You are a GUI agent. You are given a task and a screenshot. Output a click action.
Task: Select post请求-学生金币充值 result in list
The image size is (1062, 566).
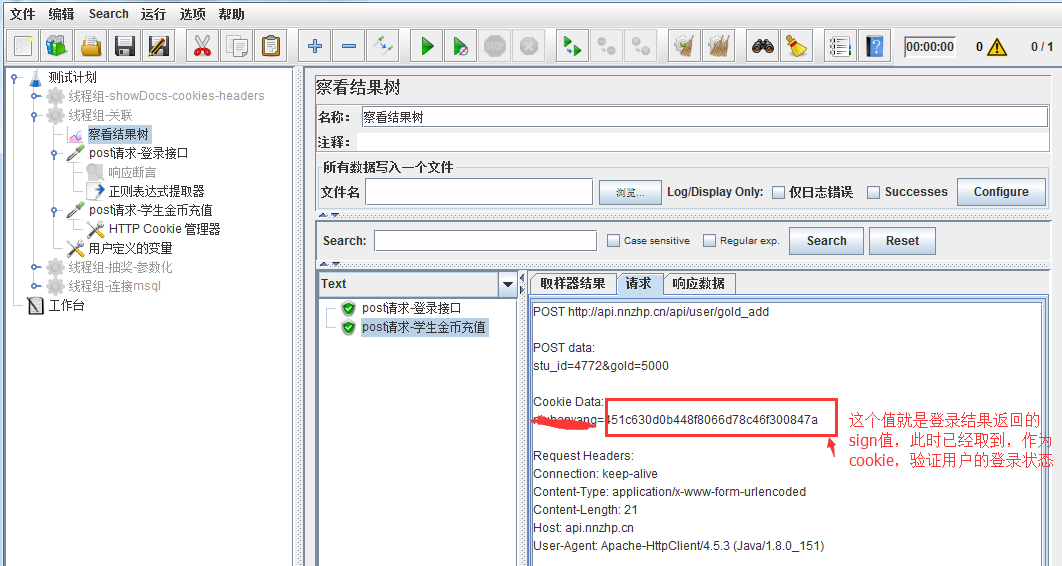[x=424, y=328]
